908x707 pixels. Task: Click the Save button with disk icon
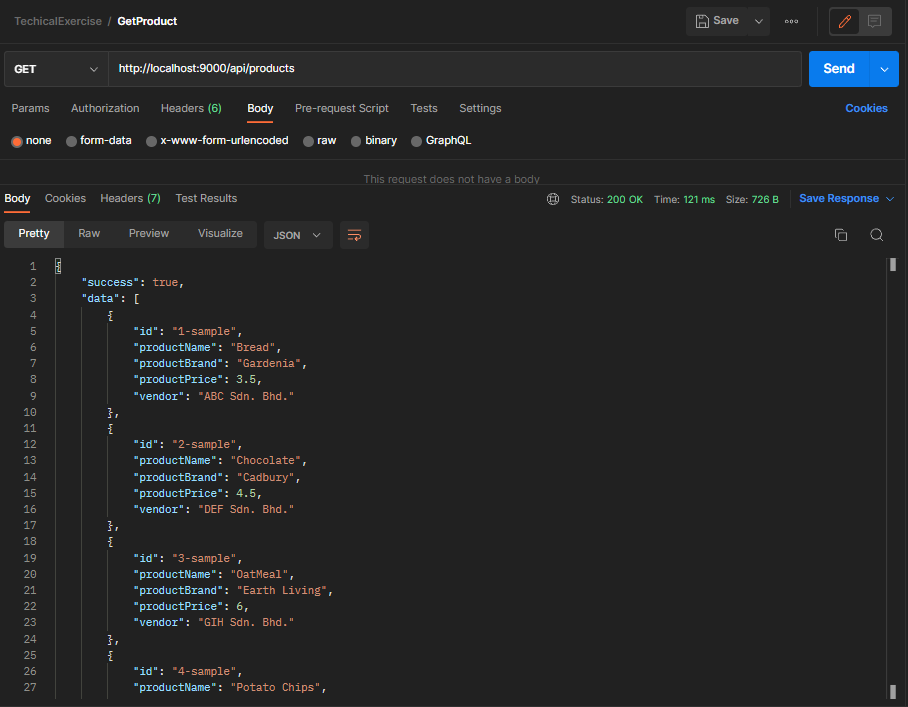coord(720,21)
